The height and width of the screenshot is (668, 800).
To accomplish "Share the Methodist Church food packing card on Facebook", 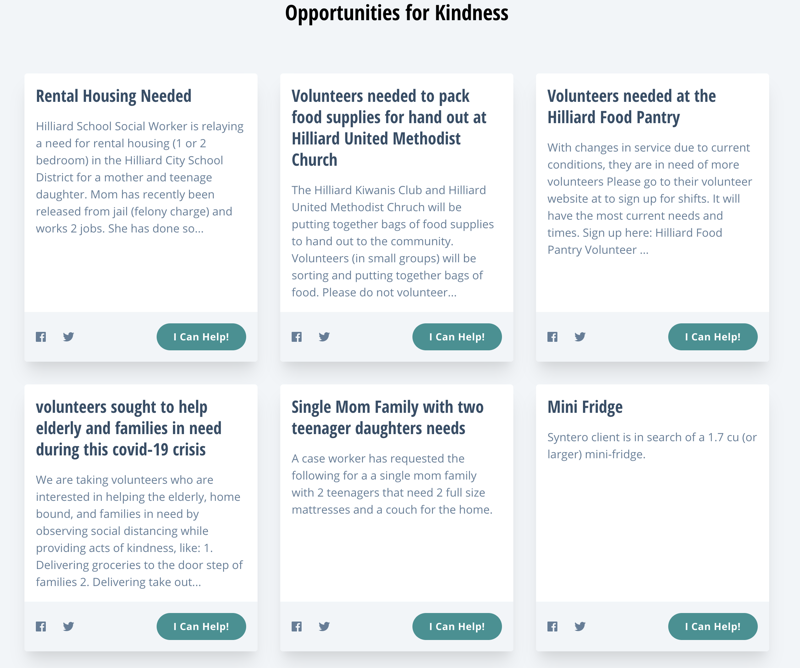I will pyautogui.click(x=296, y=337).
